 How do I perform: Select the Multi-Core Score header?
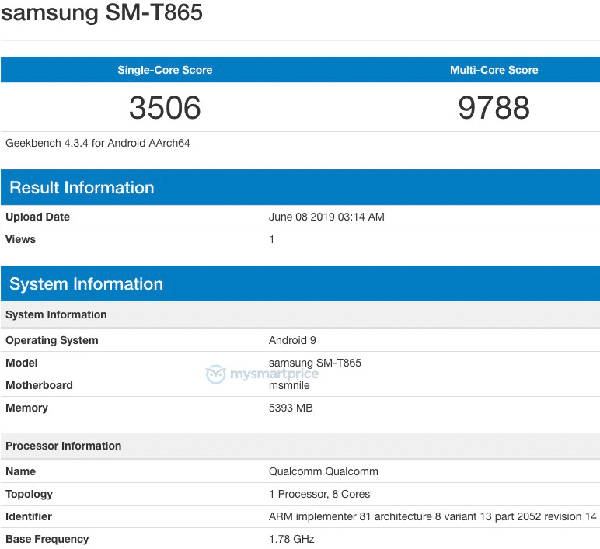tap(494, 70)
